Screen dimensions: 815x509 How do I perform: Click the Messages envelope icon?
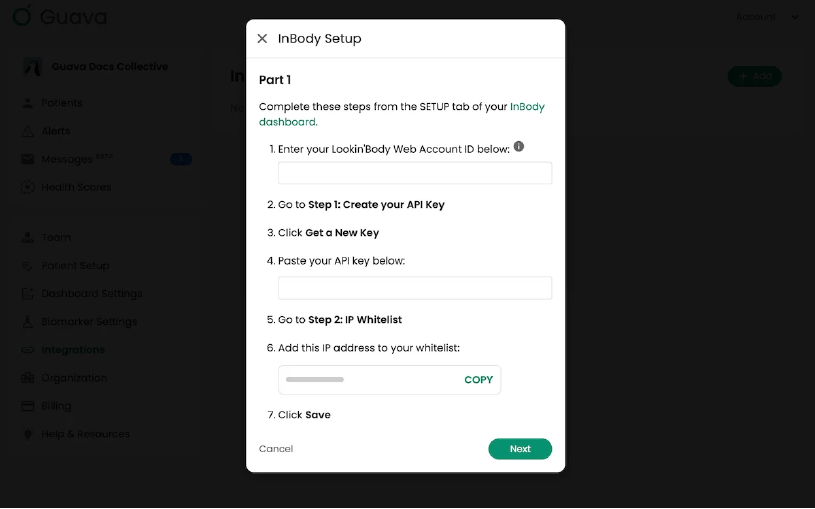28,159
